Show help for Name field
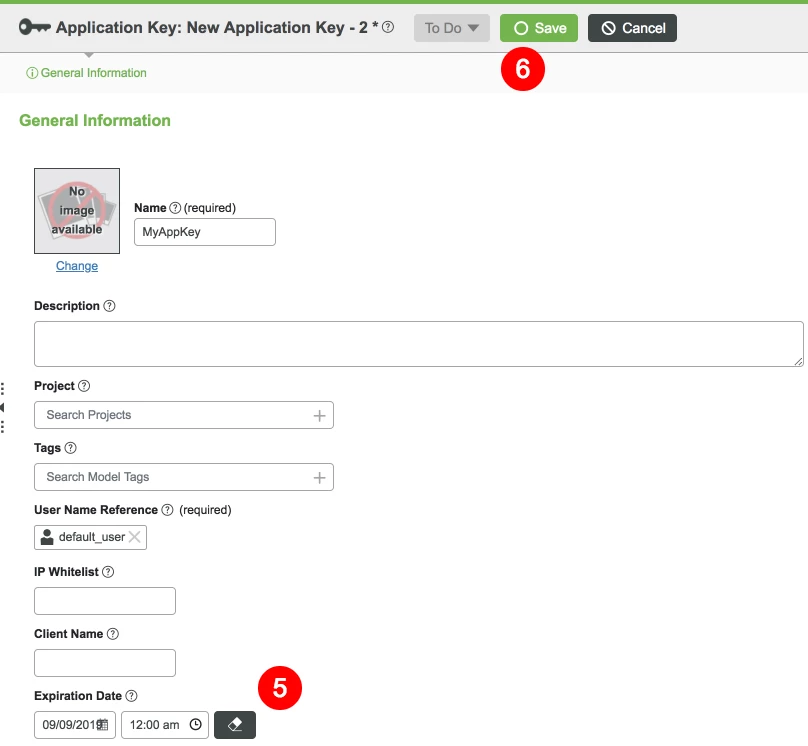The height and width of the screenshot is (746, 808). click(x=175, y=208)
